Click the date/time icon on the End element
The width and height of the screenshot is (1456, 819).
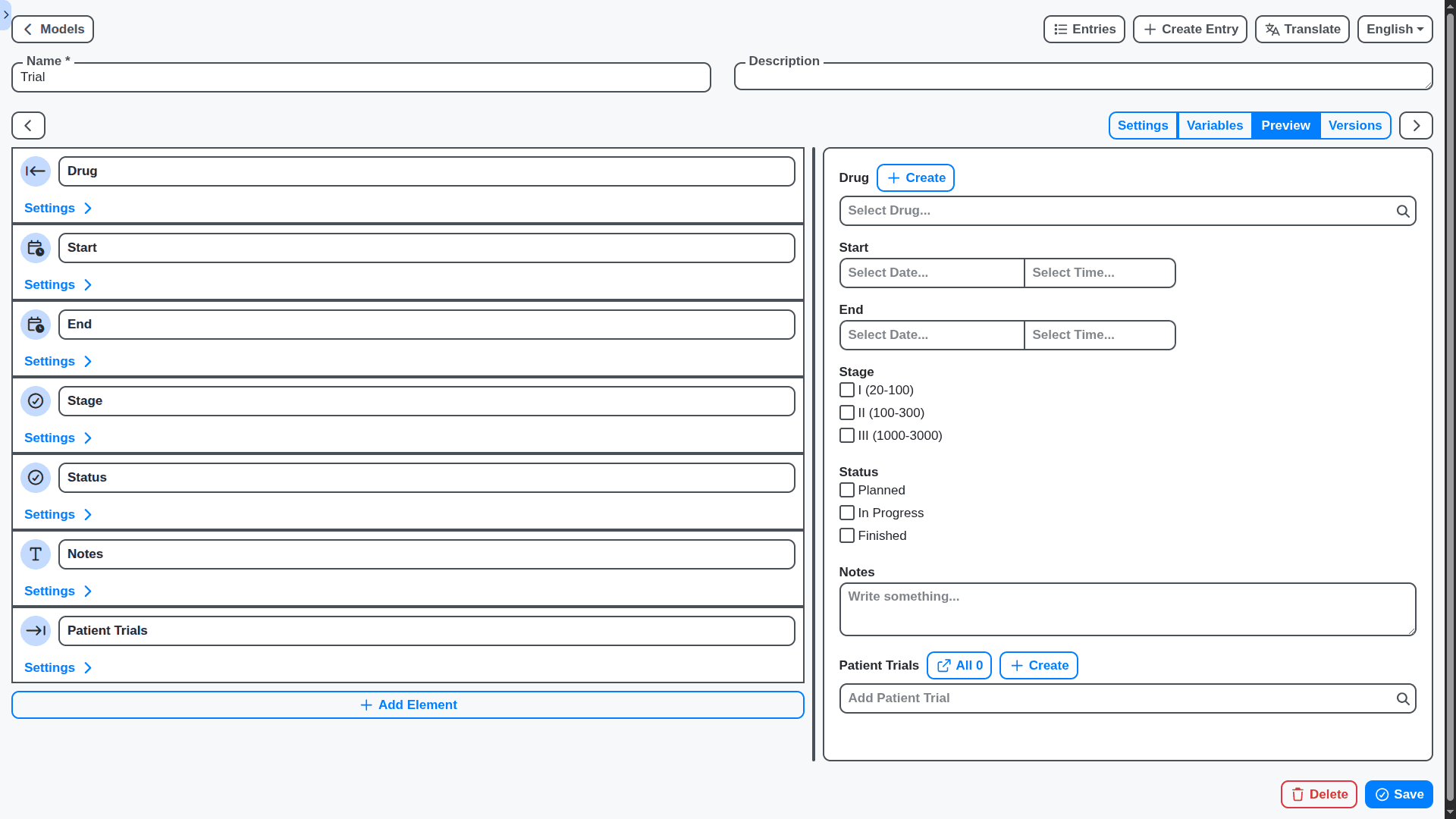click(x=36, y=325)
